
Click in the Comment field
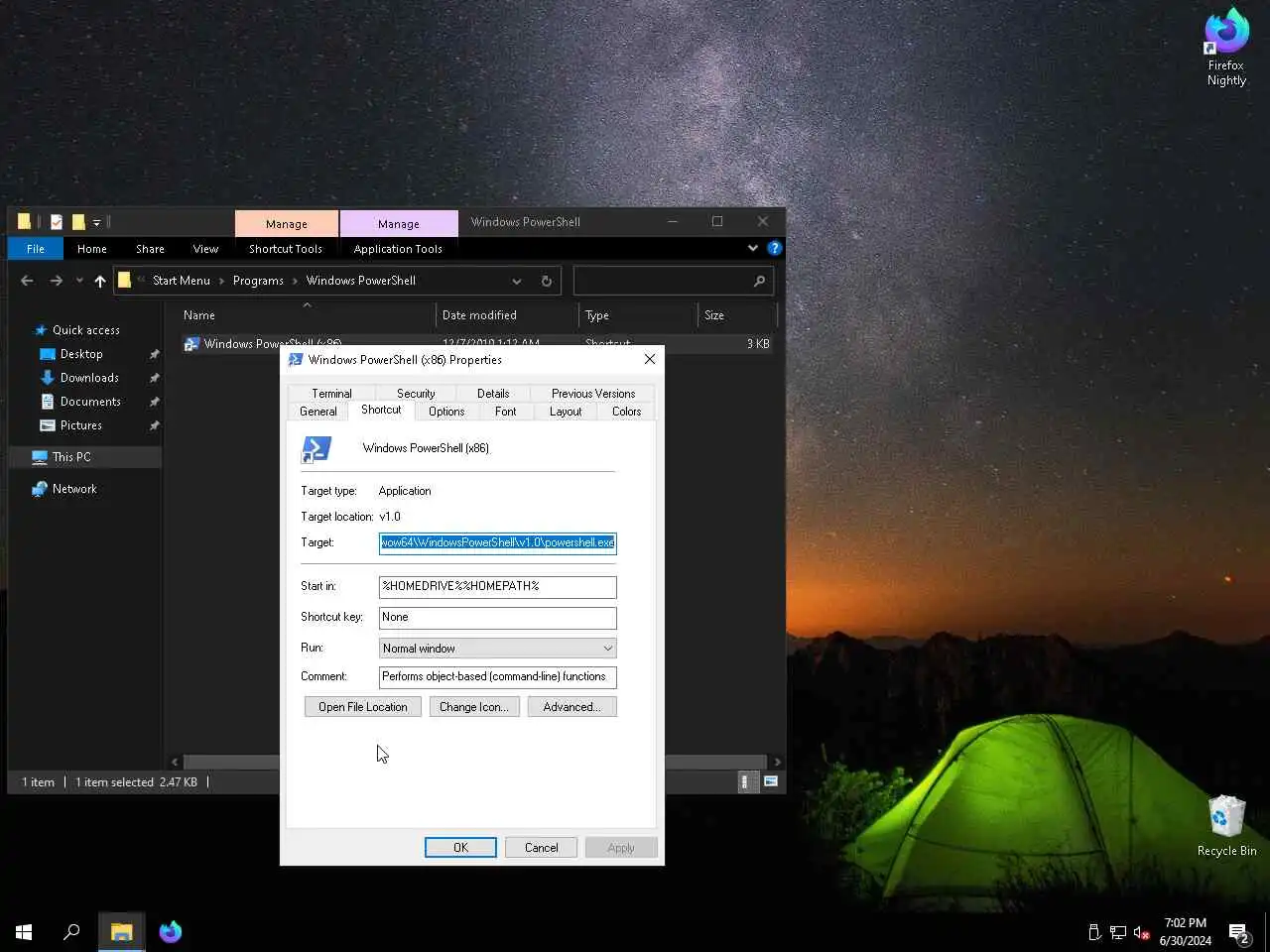pos(497,676)
